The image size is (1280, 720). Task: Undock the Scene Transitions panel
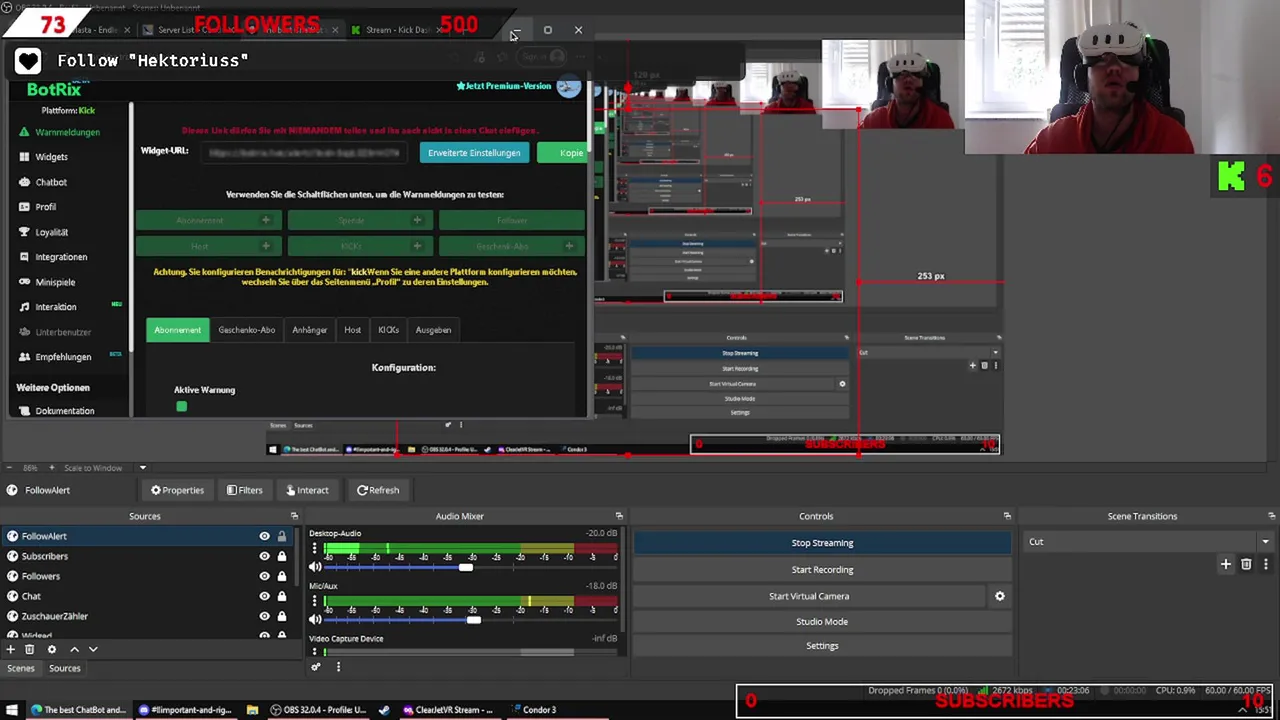[1272, 516]
